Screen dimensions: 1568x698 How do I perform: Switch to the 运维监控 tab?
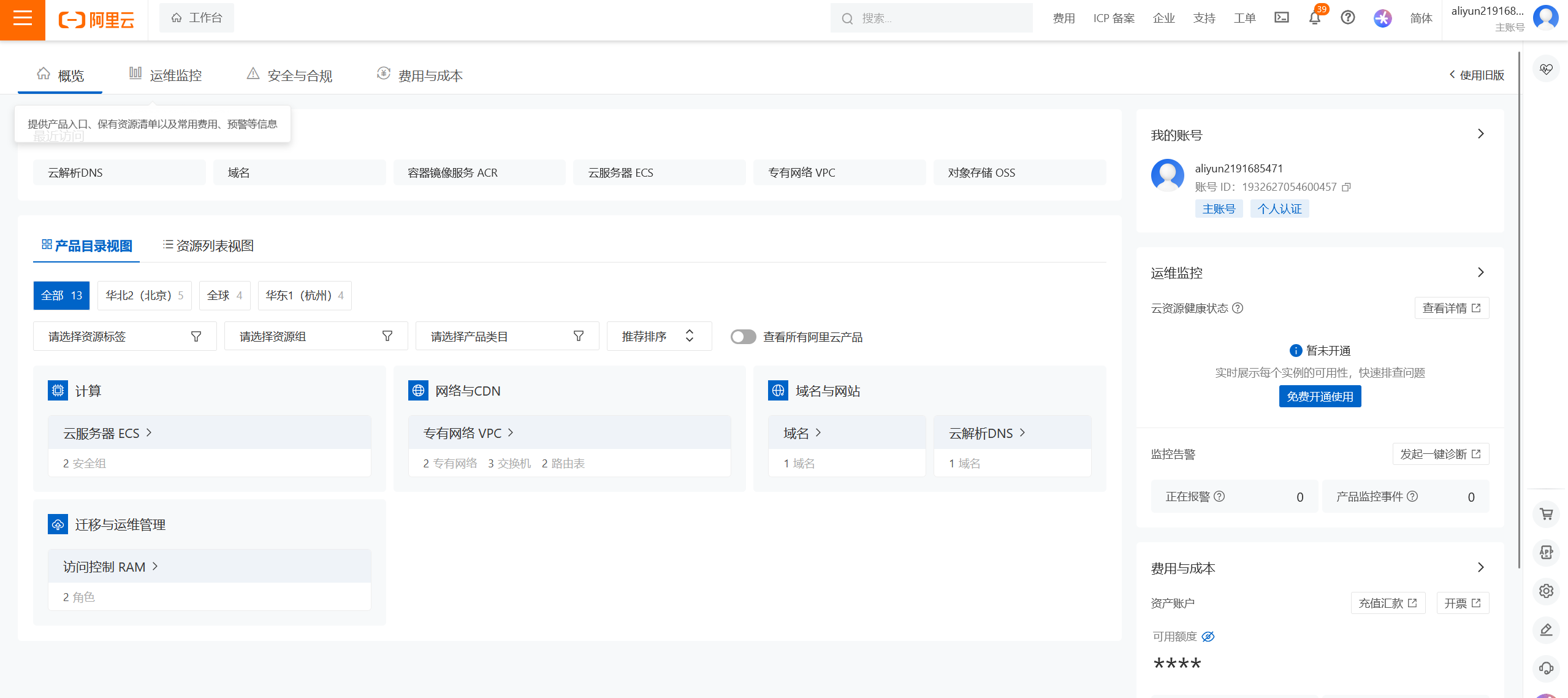165,75
